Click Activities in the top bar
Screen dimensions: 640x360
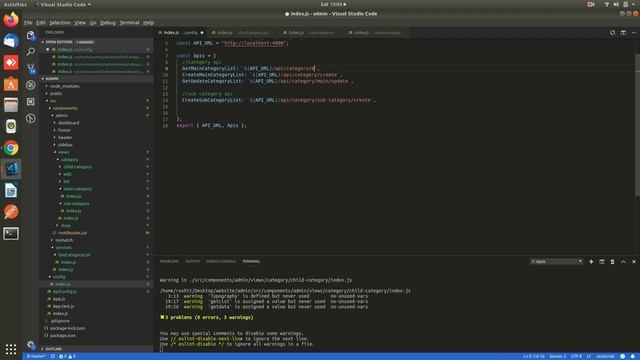(x=16, y=4)
